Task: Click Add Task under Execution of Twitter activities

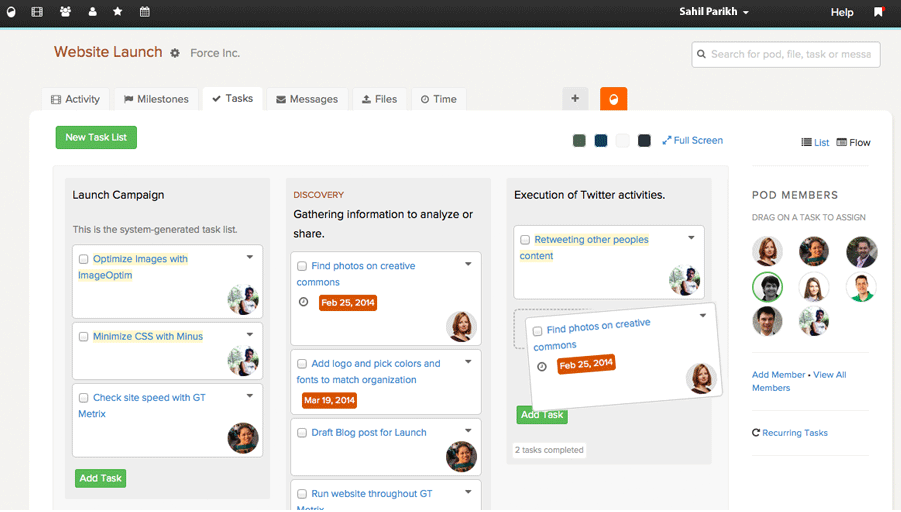Action: (x=542, y=415)
